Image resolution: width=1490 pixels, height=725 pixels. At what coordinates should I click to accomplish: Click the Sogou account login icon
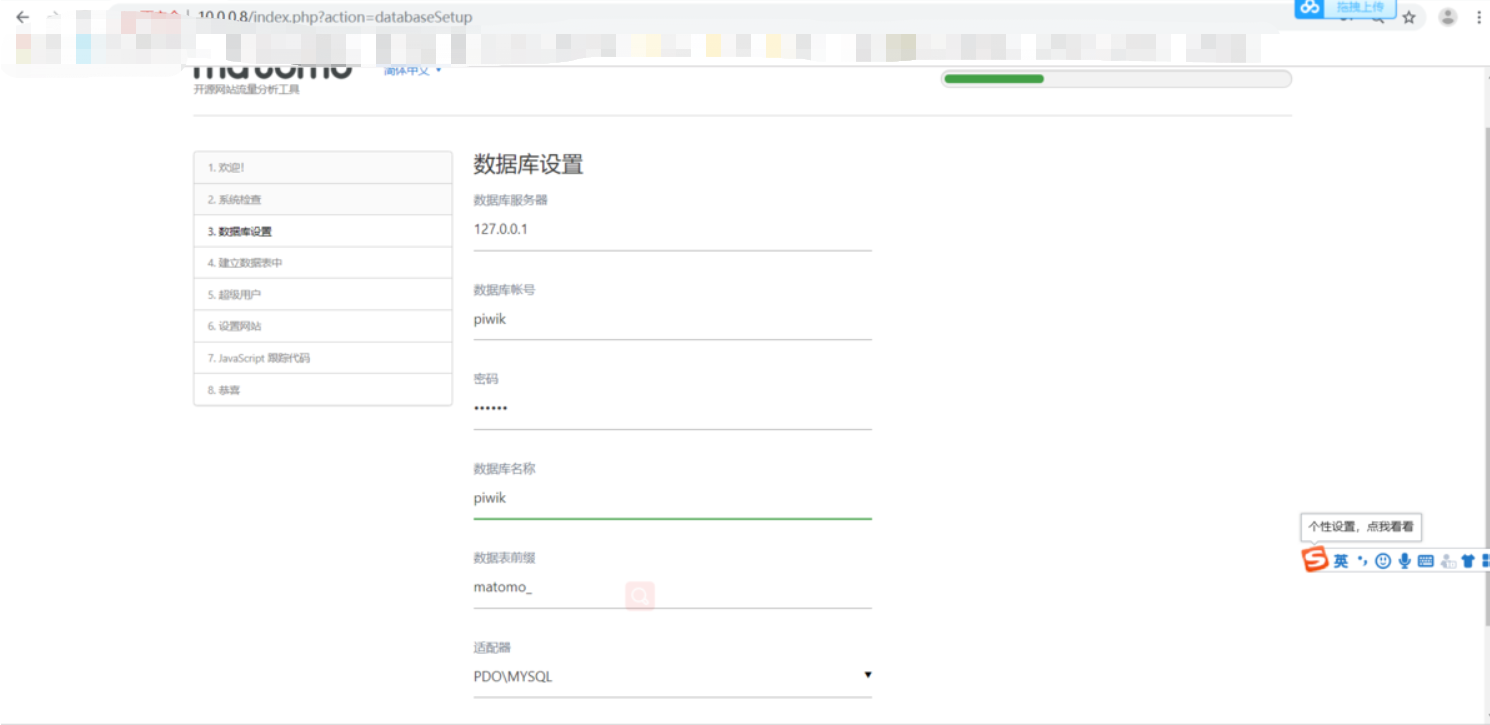pyautogui.click(x=1448, y=561)
